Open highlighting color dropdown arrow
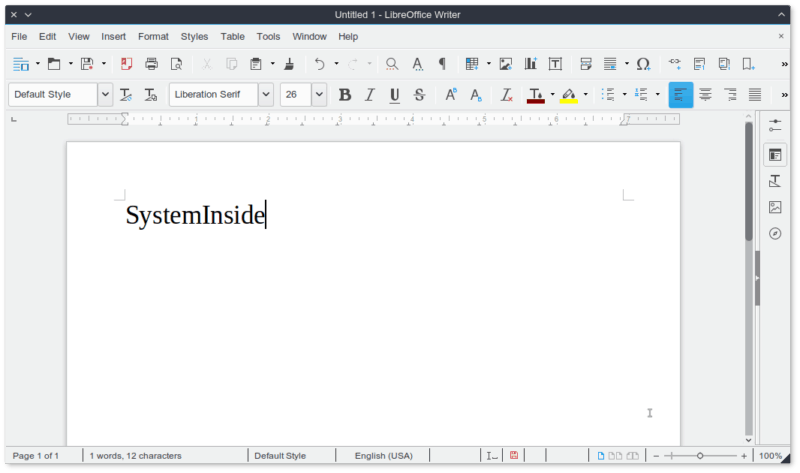Screen dimensions: 800x473 pyautogui.click(x=586, y=94)
